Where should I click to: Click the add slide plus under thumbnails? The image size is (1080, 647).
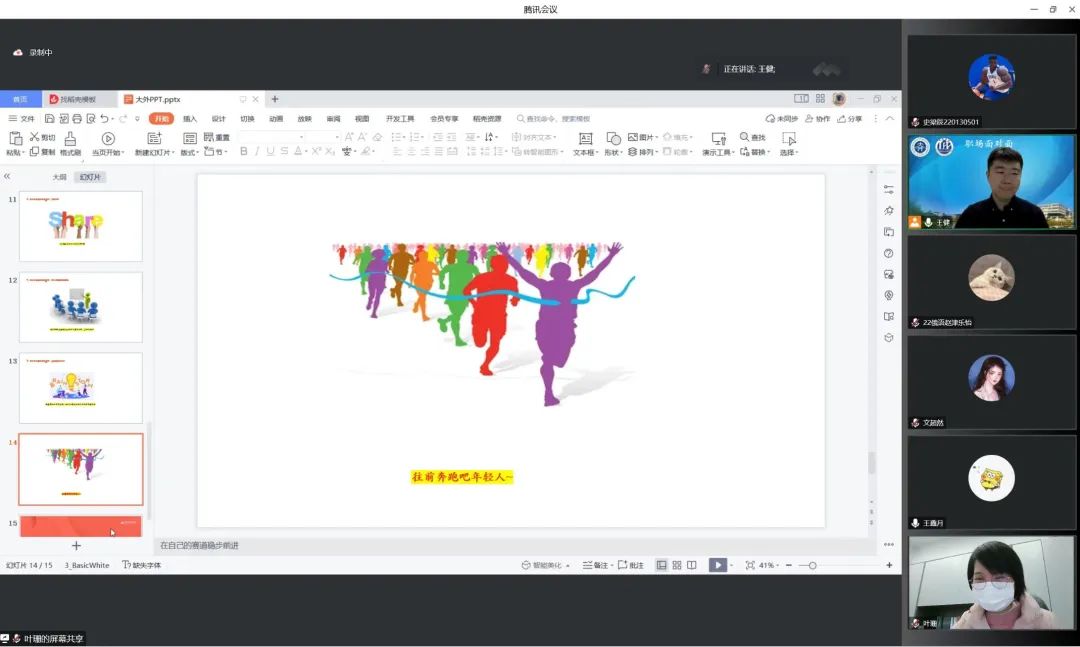click(76, 545)
